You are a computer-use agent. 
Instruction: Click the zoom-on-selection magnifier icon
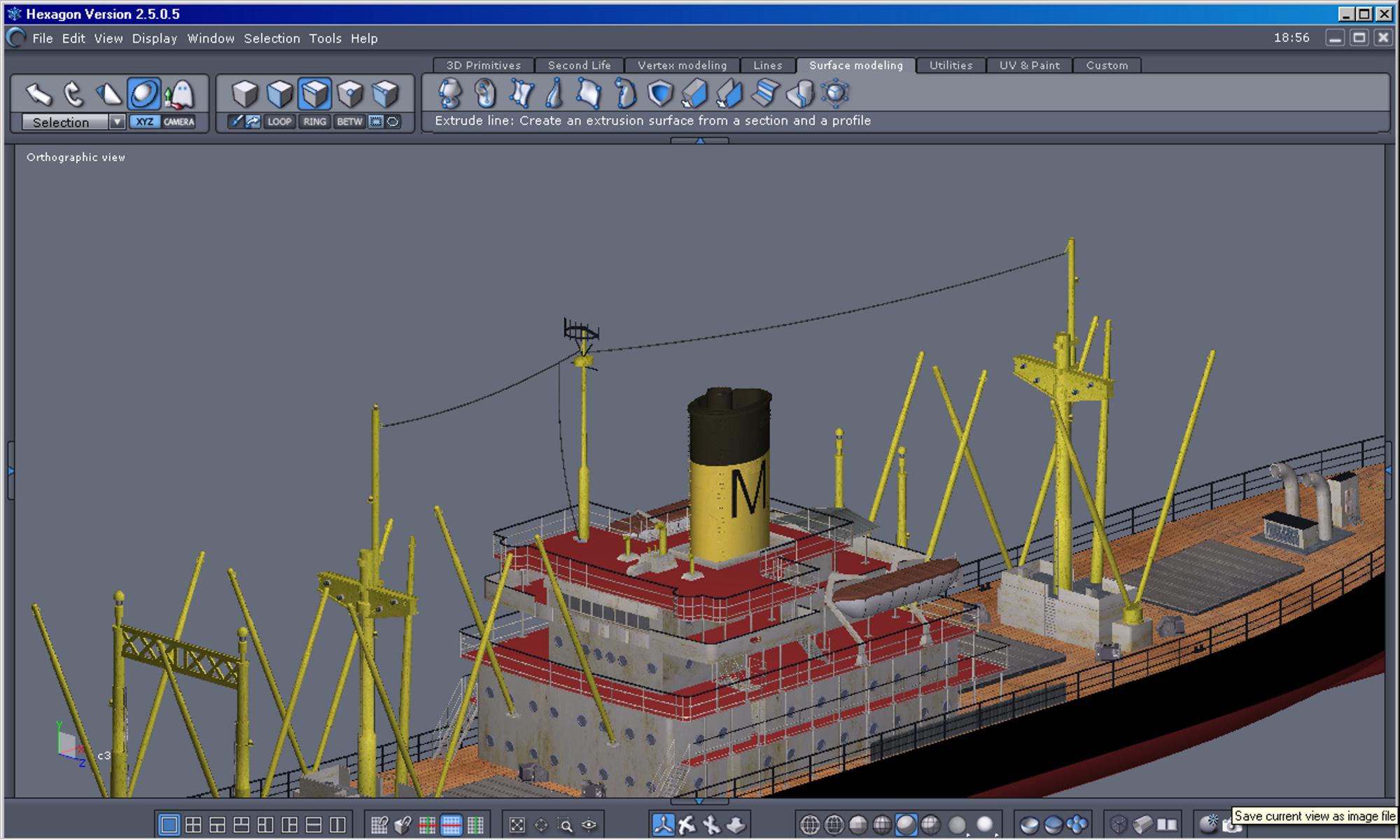pos(565,825)
